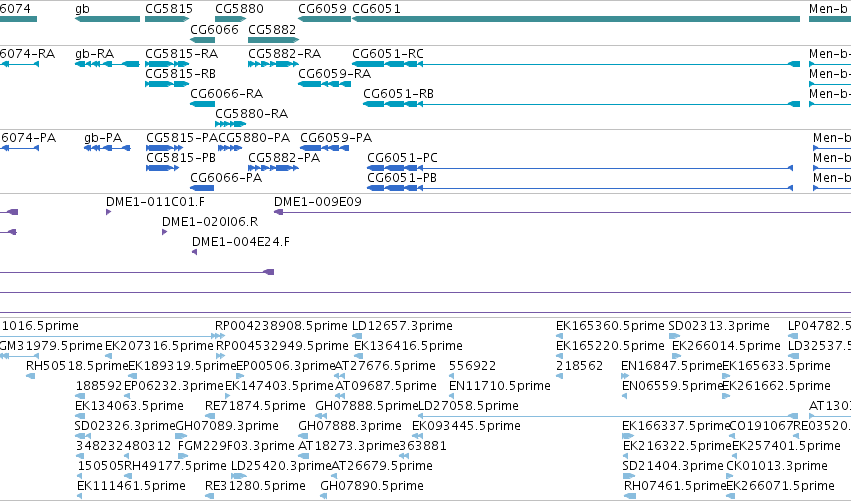Click transcript CG5882-RA
This screenshot has width=851, height=501.
pos(274,64)
